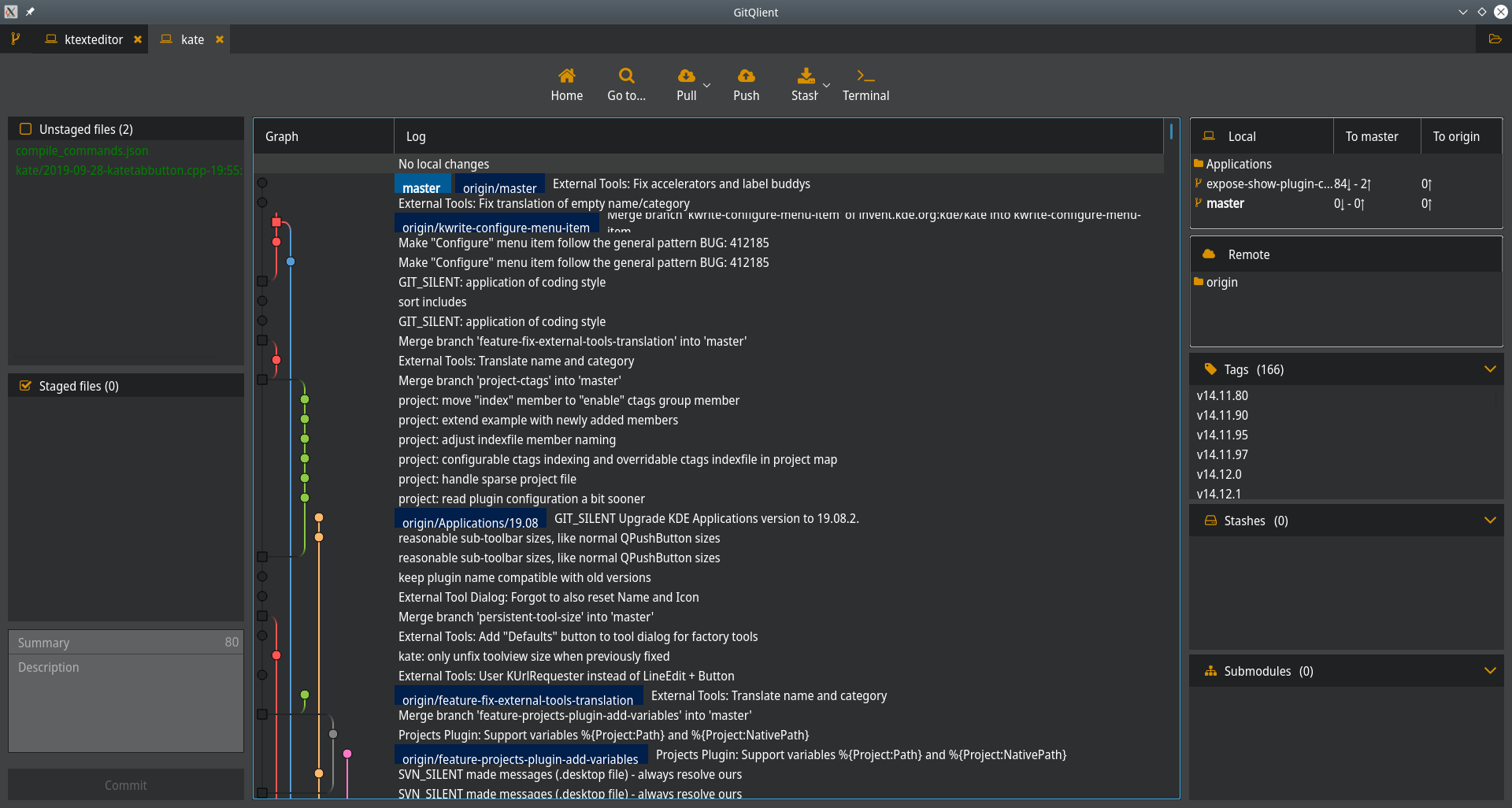Close the ktexteditor tab
This screenshot has width=1512, height=808.
click(138, 39)
